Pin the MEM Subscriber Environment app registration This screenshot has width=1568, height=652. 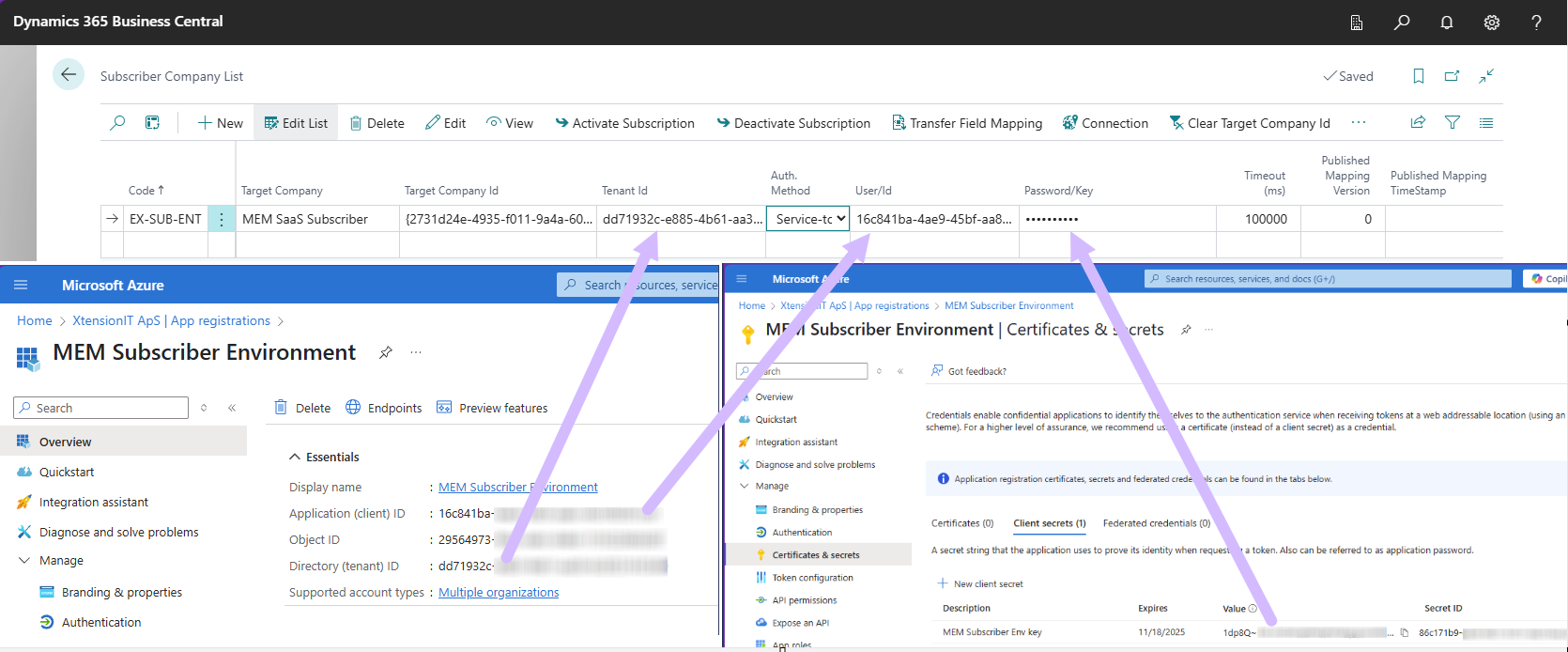tap(385, 352)
